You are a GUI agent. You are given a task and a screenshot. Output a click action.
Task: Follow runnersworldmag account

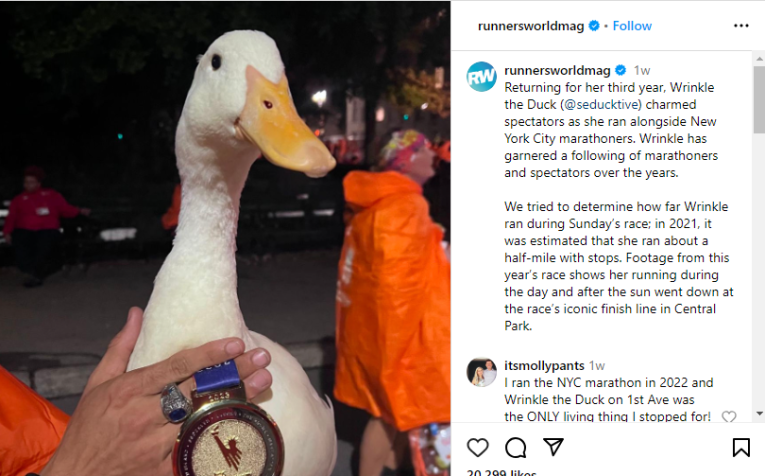coord(632,26)
